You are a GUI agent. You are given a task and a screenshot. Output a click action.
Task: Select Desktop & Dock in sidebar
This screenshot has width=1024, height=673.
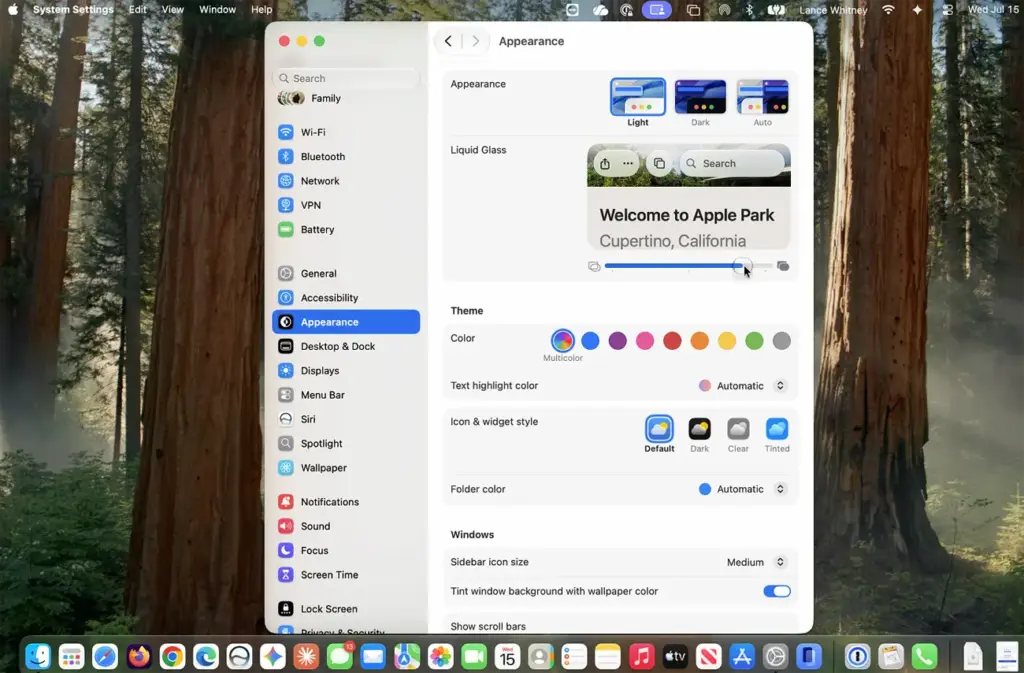(346, 346)
